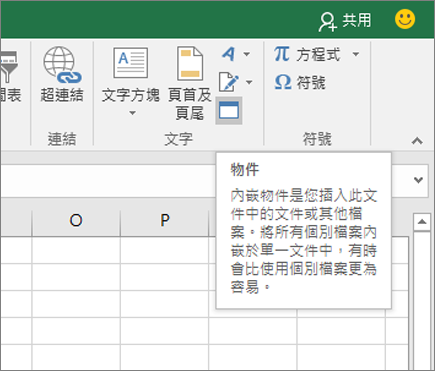Viewport: 435px width, 371px height.
Task: Insert a 符號 symbol with Omega
Action: [299, 82]
